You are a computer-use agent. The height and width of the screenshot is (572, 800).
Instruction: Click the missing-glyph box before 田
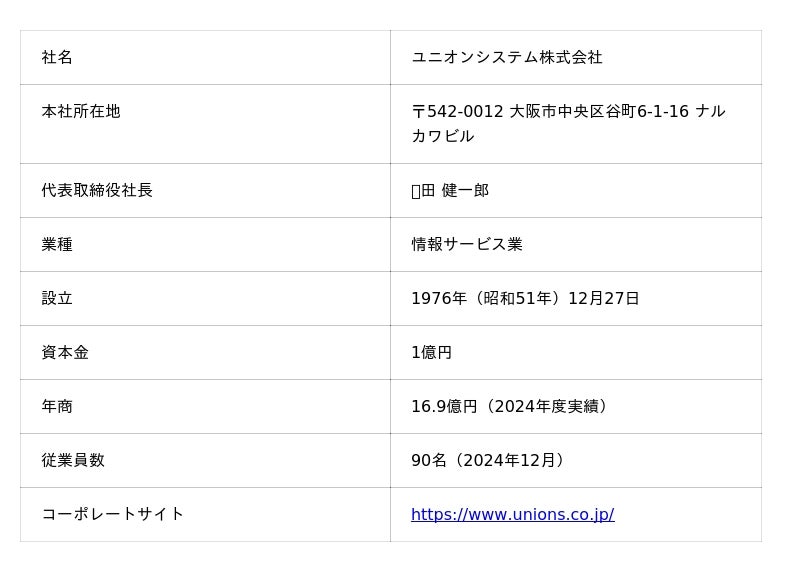(x=416, y=191)
